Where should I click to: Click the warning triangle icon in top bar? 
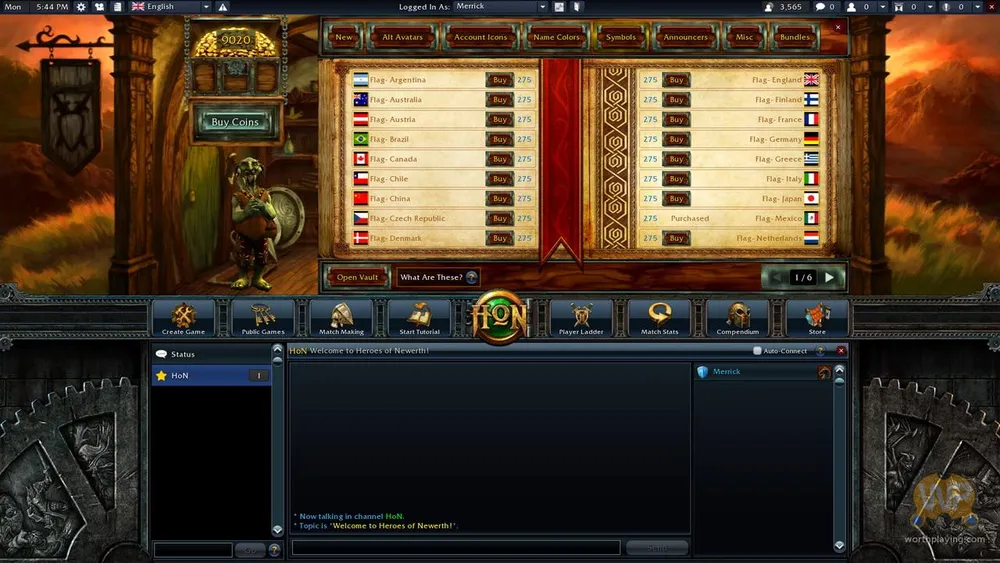click(223, 7)
